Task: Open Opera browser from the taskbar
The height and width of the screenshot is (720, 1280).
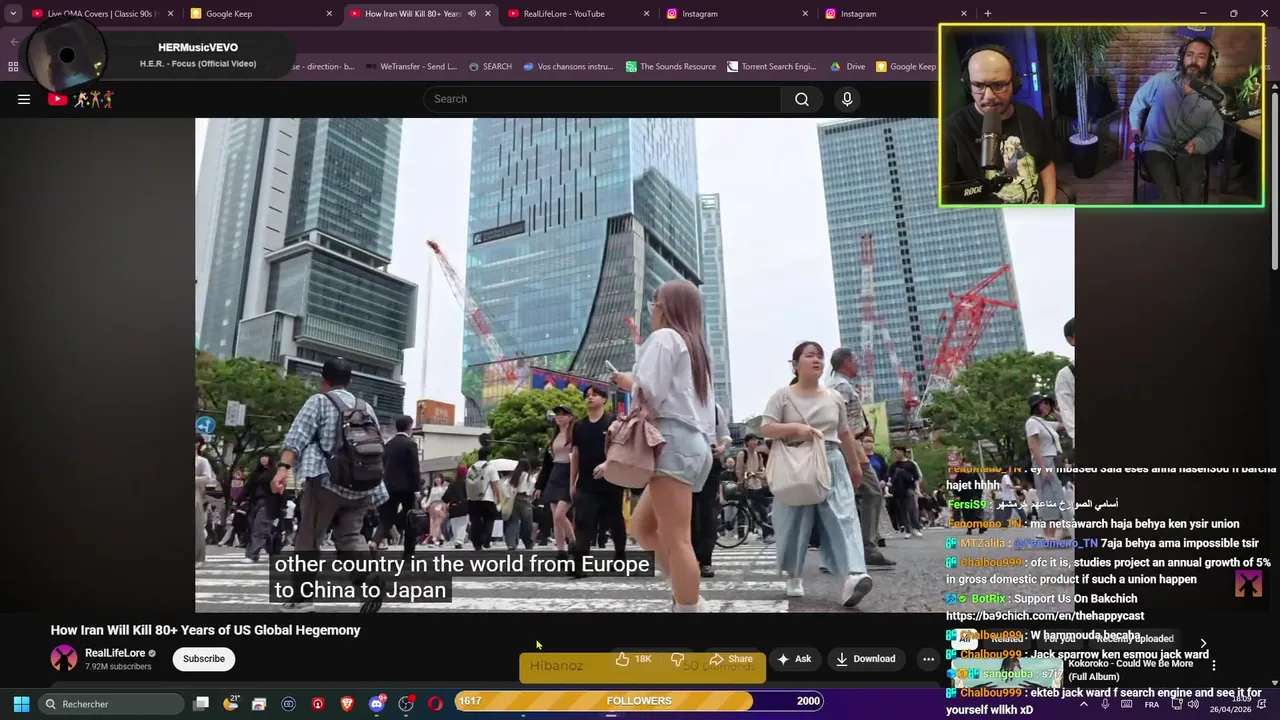Action: [435, 704]
